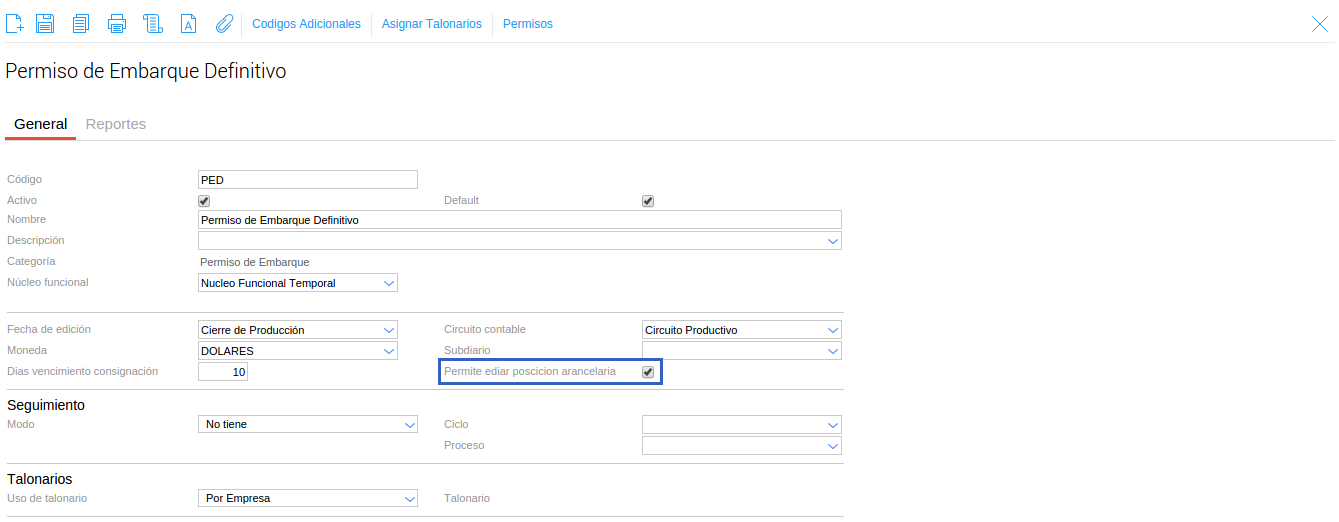The width and height of the screenshot is (1339, 522).
Task: Click the new document icon
Action: click(x=14, y=24)
